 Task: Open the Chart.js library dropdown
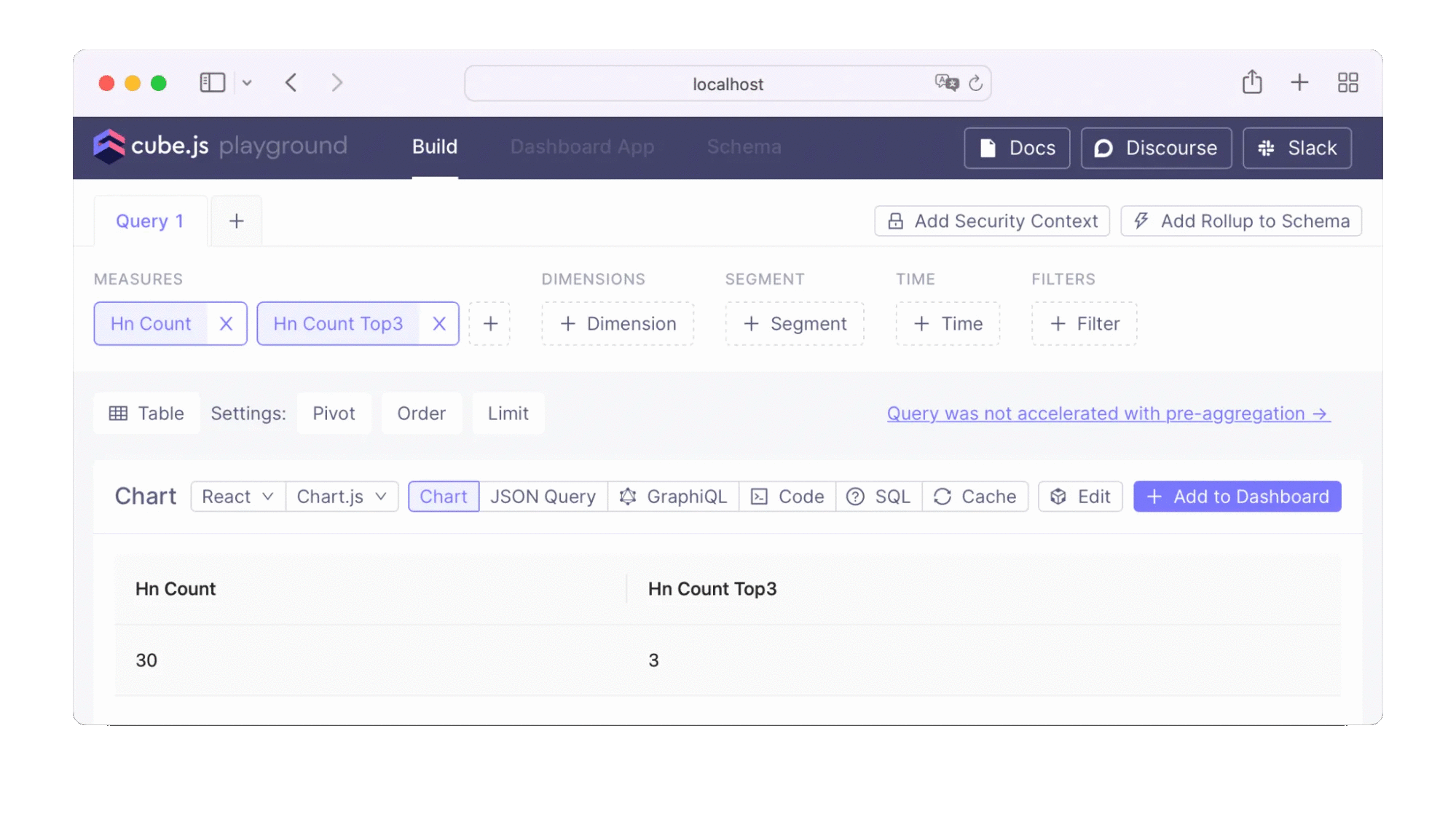click(x=342, y=497)
